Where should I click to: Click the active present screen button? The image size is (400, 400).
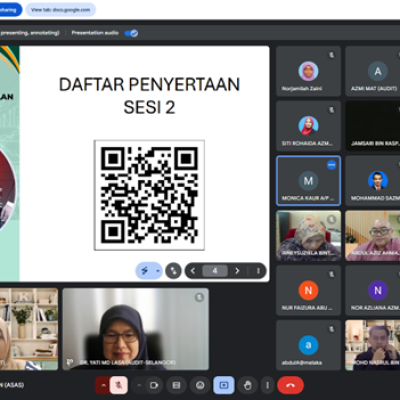tap(224, 385)
